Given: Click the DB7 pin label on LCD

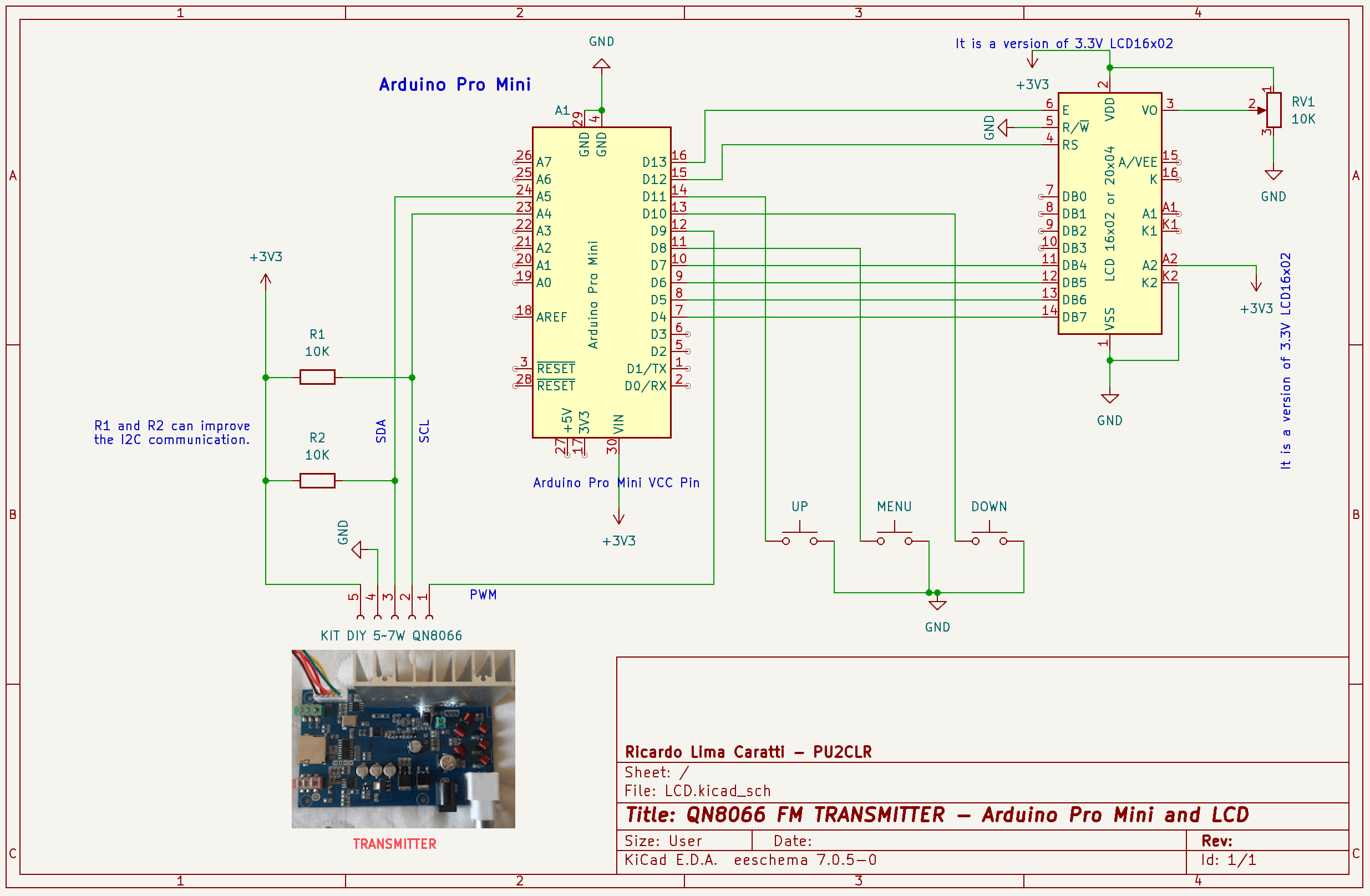Looking at the screenshot, I should 1074,317.
